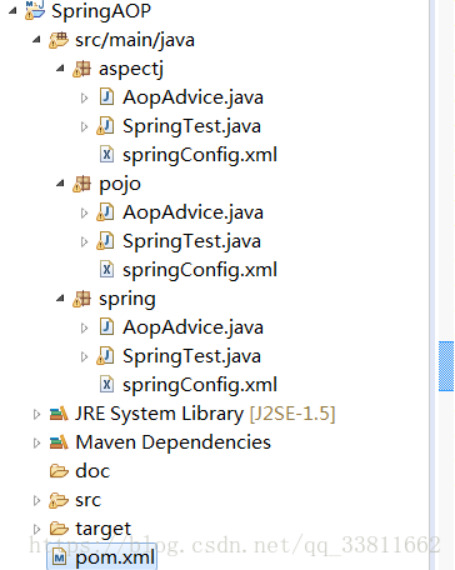The width and height of the screenshot is (455, 570).
Task: Select SpringTest.java in the spring package
Action: coord(192,356)
